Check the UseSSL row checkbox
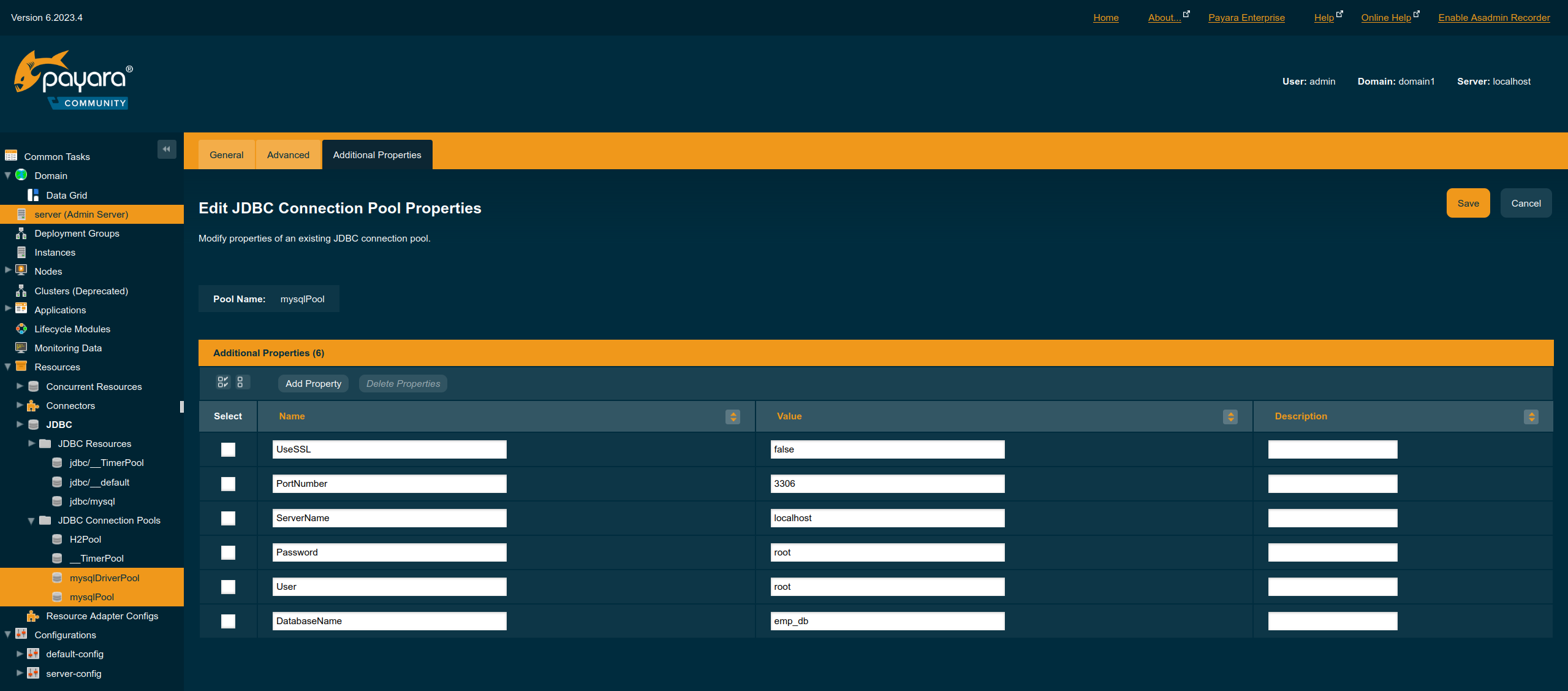The width and height of the screenshot is (1568, 691). pyautogui.click(x=228, y=449)
